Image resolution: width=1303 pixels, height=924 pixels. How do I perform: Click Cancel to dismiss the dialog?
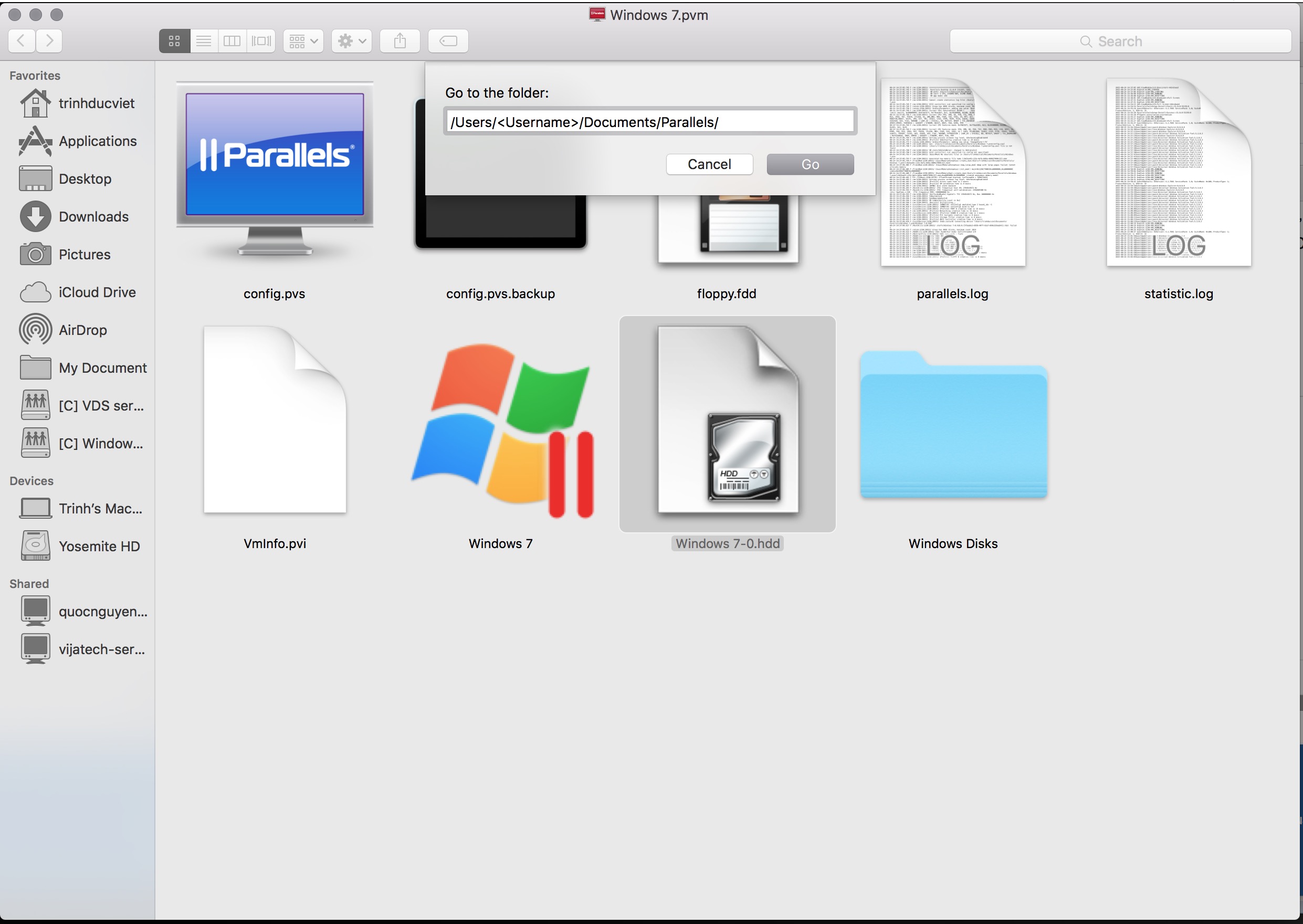coord(710,163)
